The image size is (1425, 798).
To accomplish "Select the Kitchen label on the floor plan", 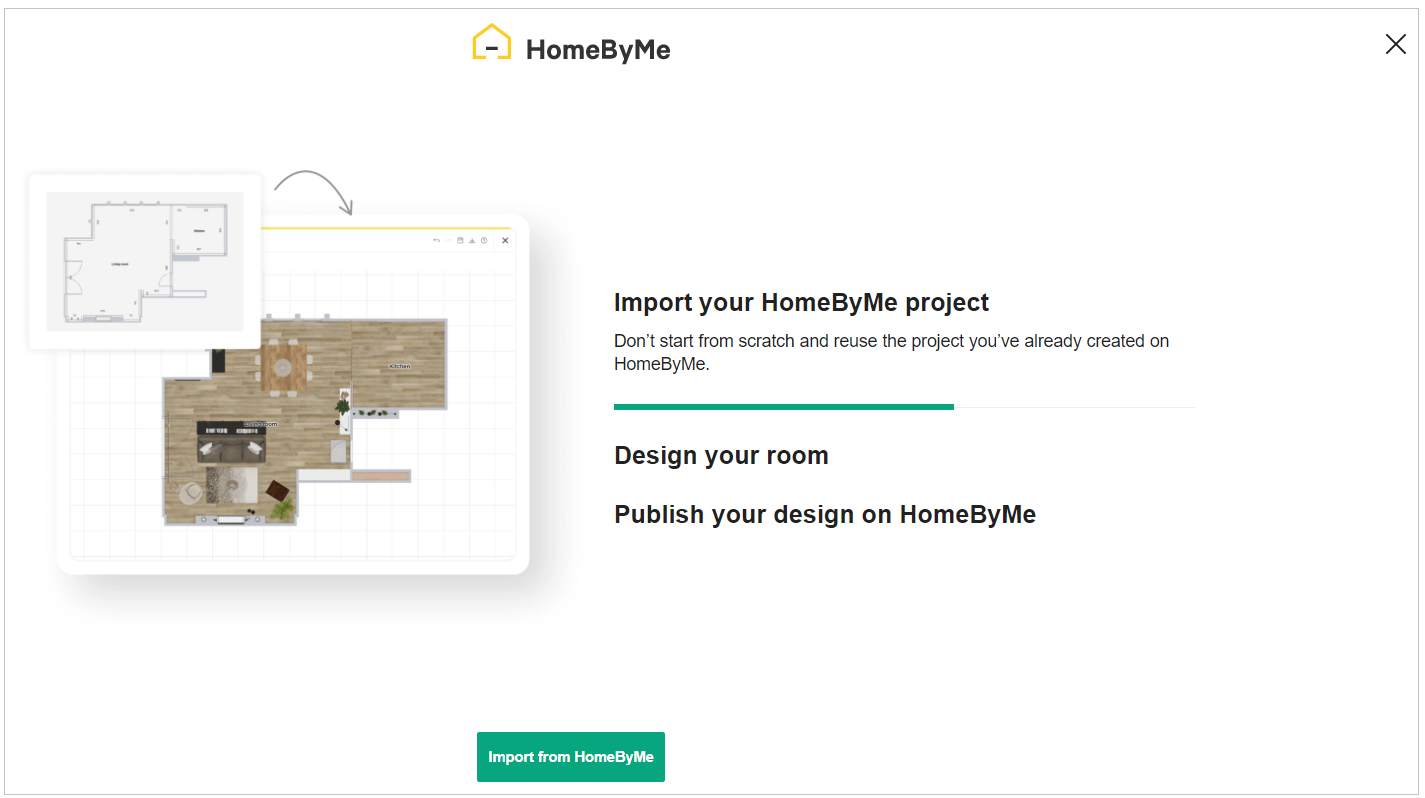I will pyautogui.click(x=400, y=366).
